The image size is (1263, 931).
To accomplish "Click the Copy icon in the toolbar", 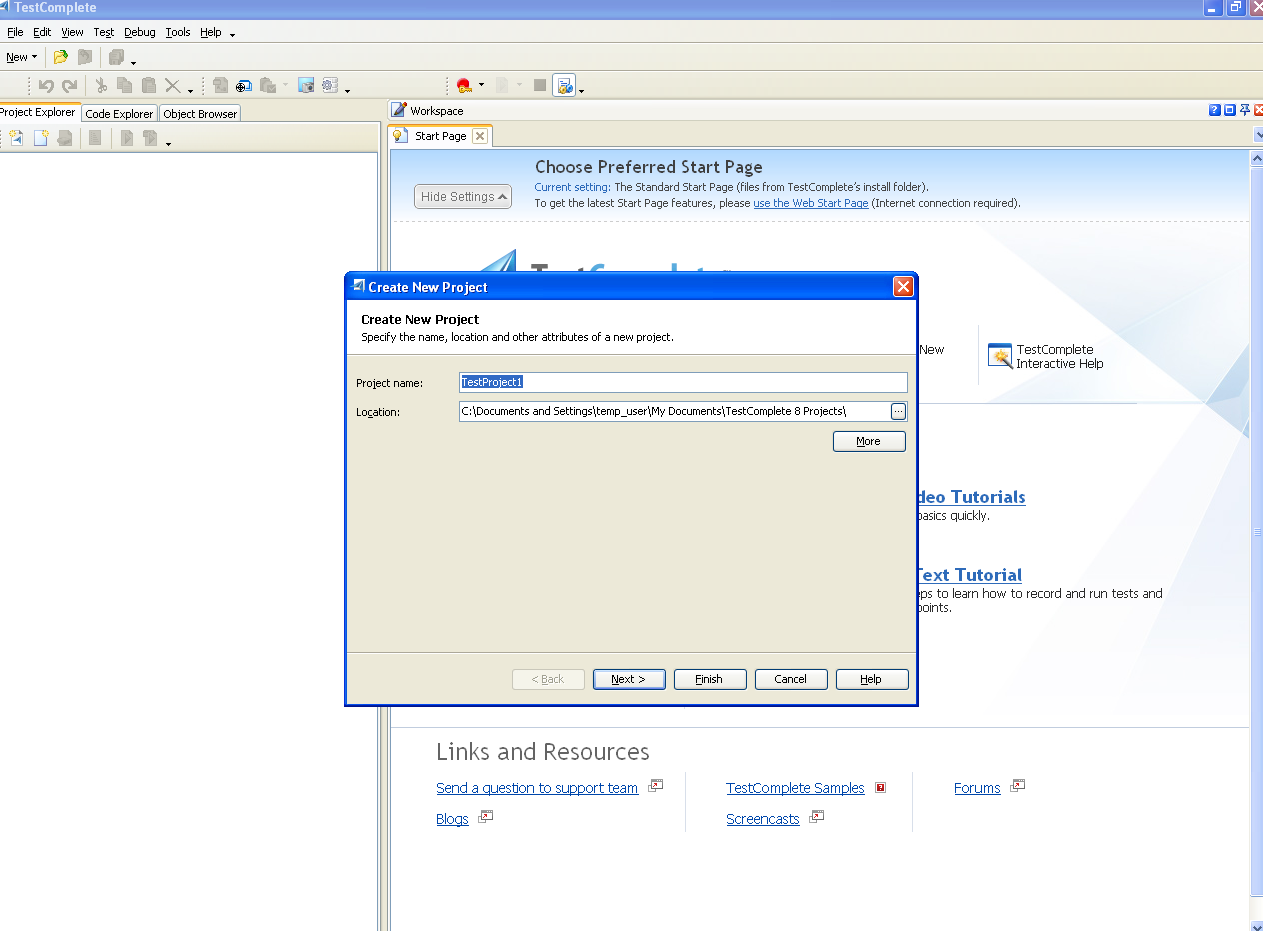I will (x=124, y=86).
